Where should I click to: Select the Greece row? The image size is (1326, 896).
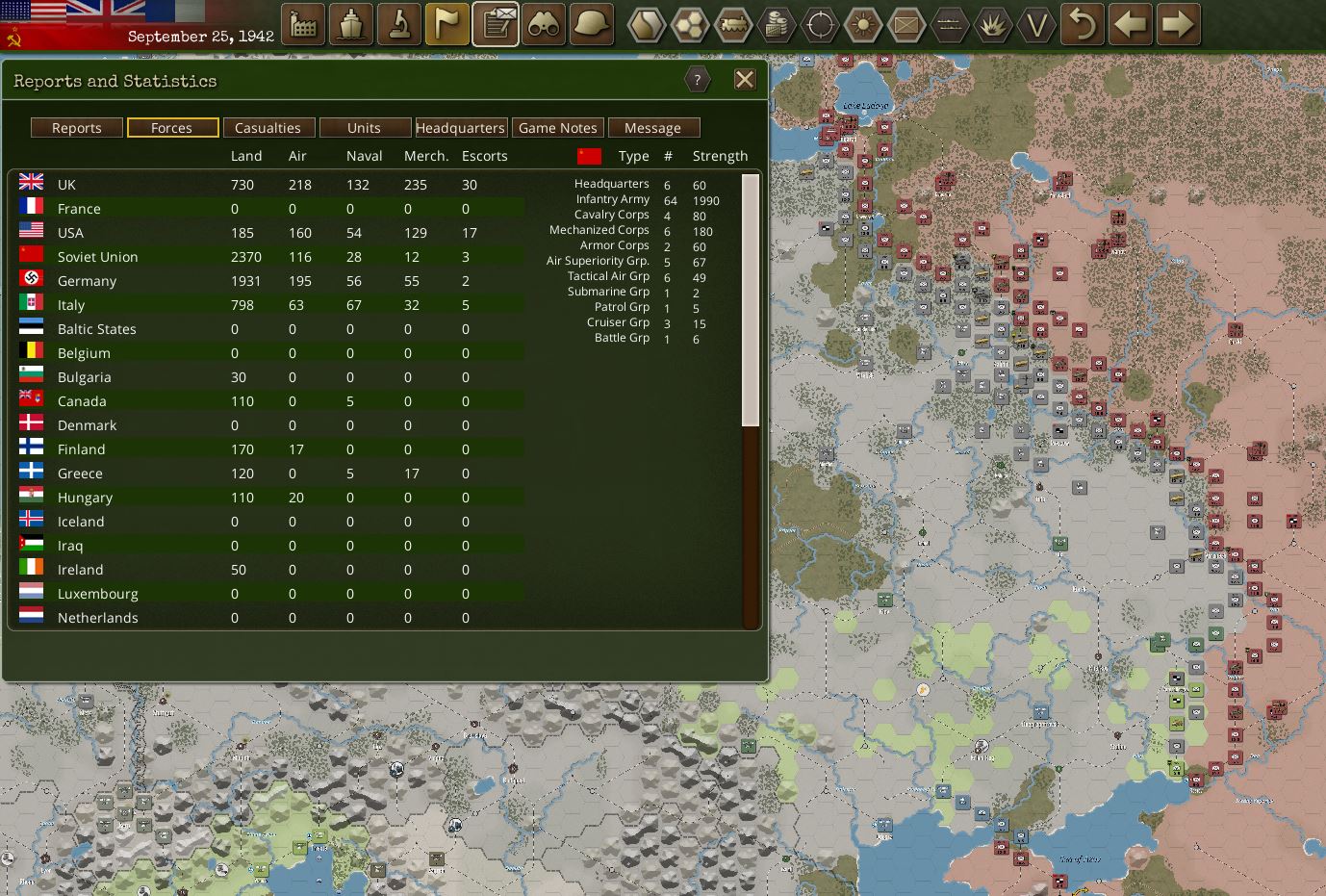pyautogui.click(x=271, y=474)
